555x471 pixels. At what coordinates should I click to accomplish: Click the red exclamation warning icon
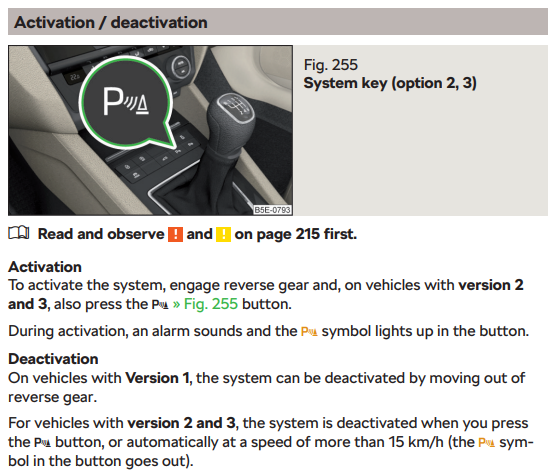175,234
